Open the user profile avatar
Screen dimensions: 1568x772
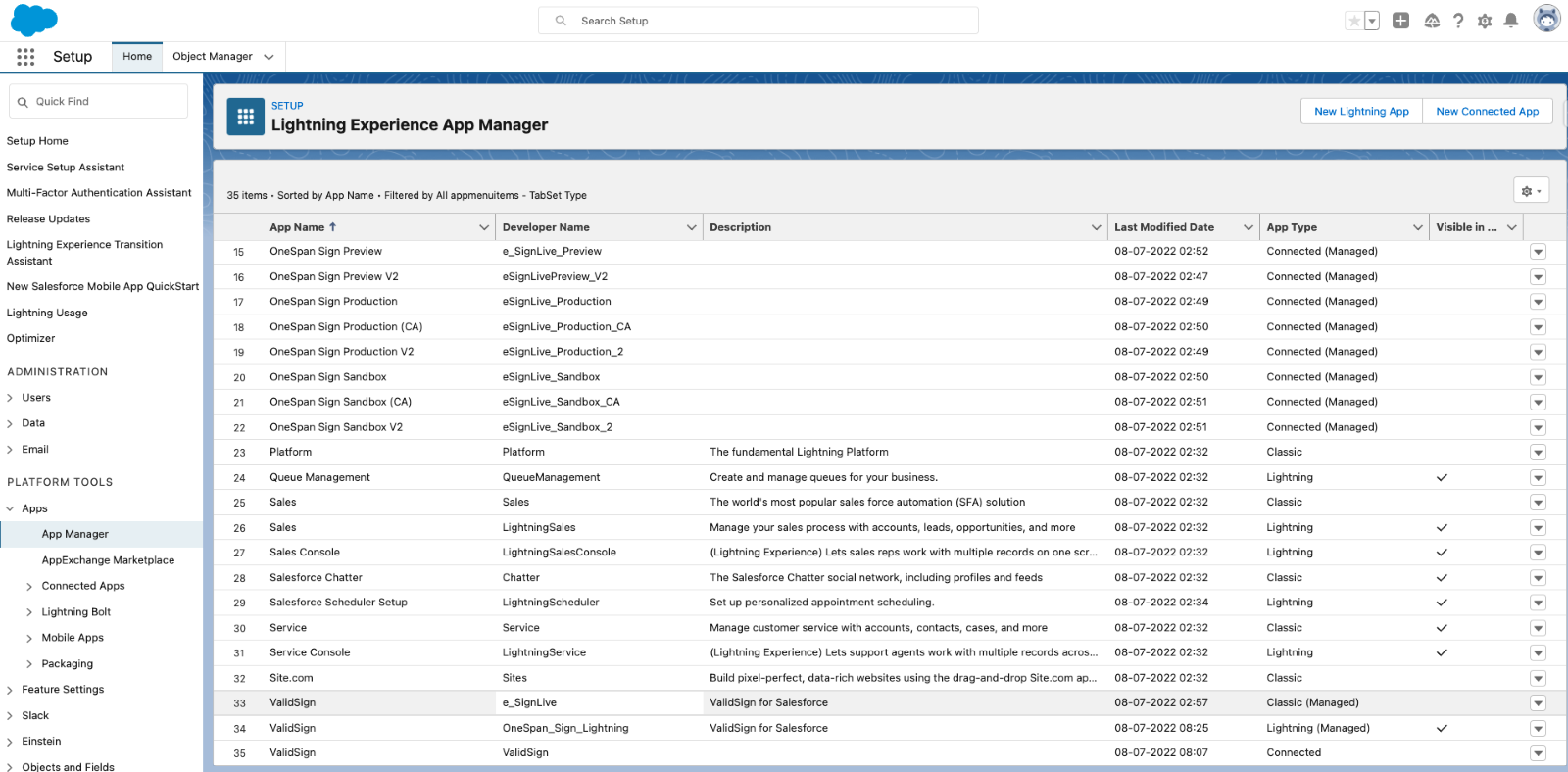pos(1546,19)
